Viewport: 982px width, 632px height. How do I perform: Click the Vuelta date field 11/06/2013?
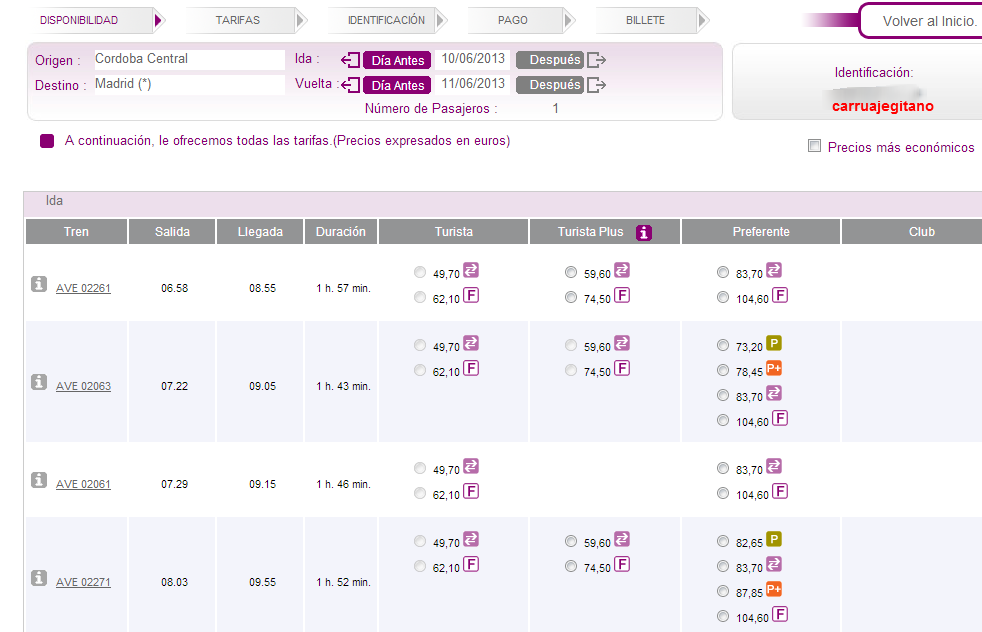tap(473, 84)
